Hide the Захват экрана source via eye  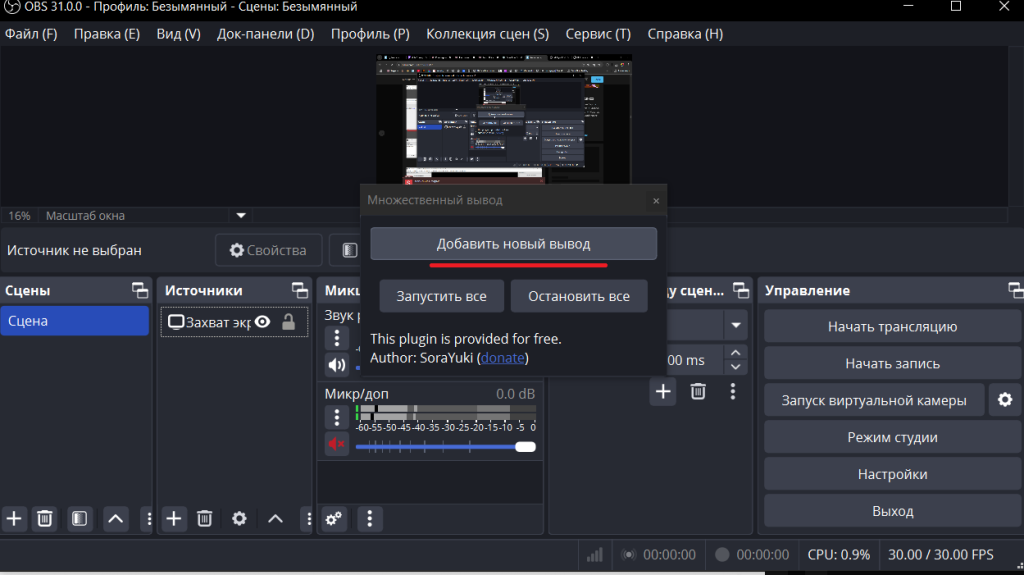click(x=263, y=322)
